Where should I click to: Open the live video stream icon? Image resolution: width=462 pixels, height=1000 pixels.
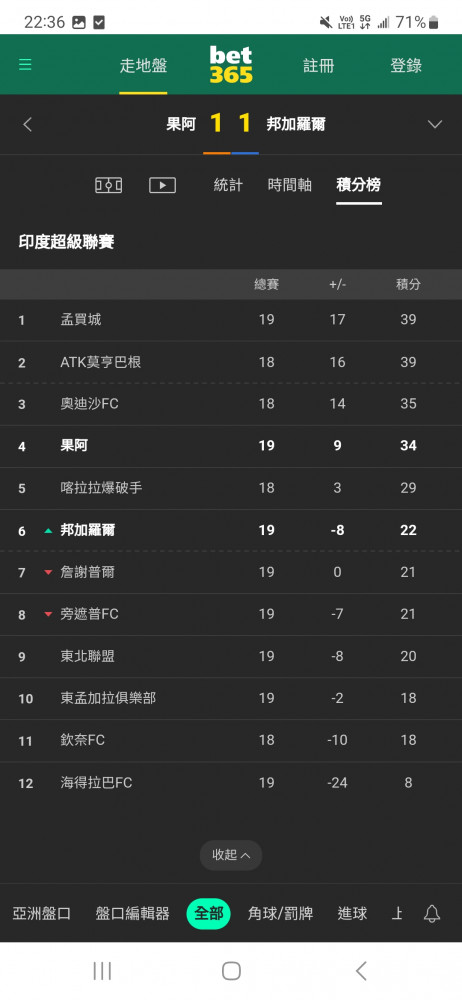pyautogui.click(x=162, y=186)
